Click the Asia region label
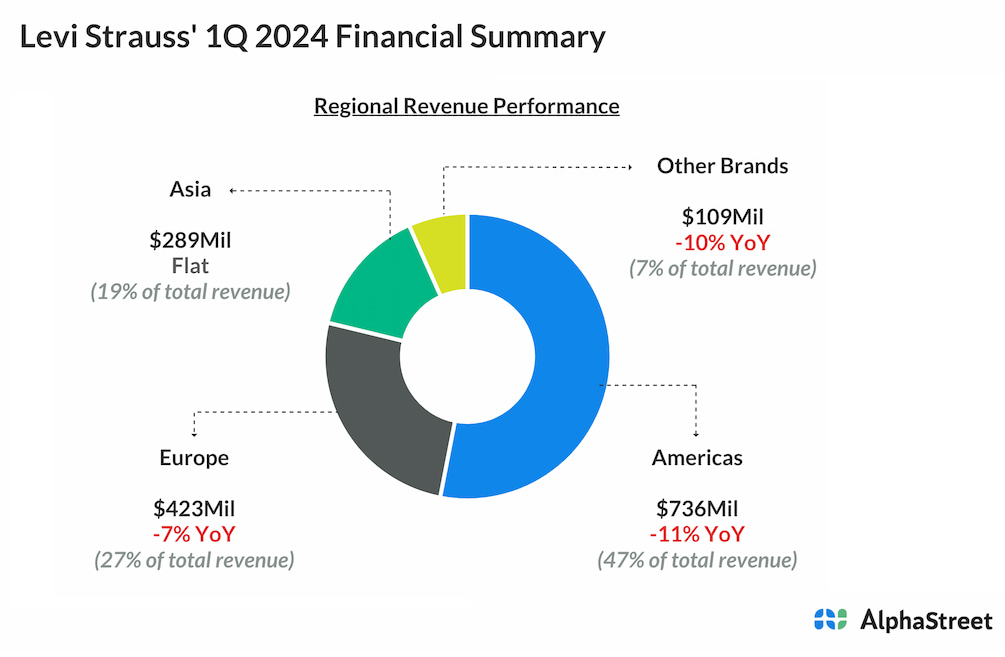Image resolution: width=1005 pixels, height=657 pixels. tap(190, 189)
